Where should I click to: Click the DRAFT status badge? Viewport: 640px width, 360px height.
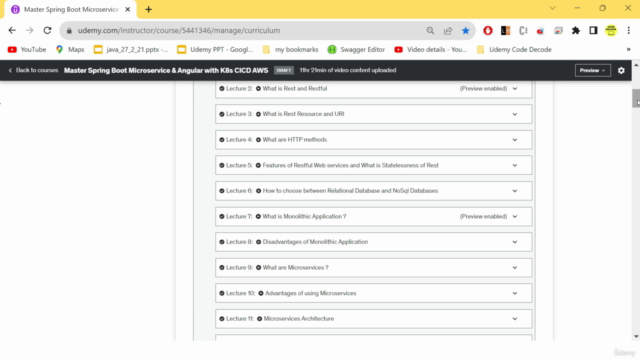[284, 70]
